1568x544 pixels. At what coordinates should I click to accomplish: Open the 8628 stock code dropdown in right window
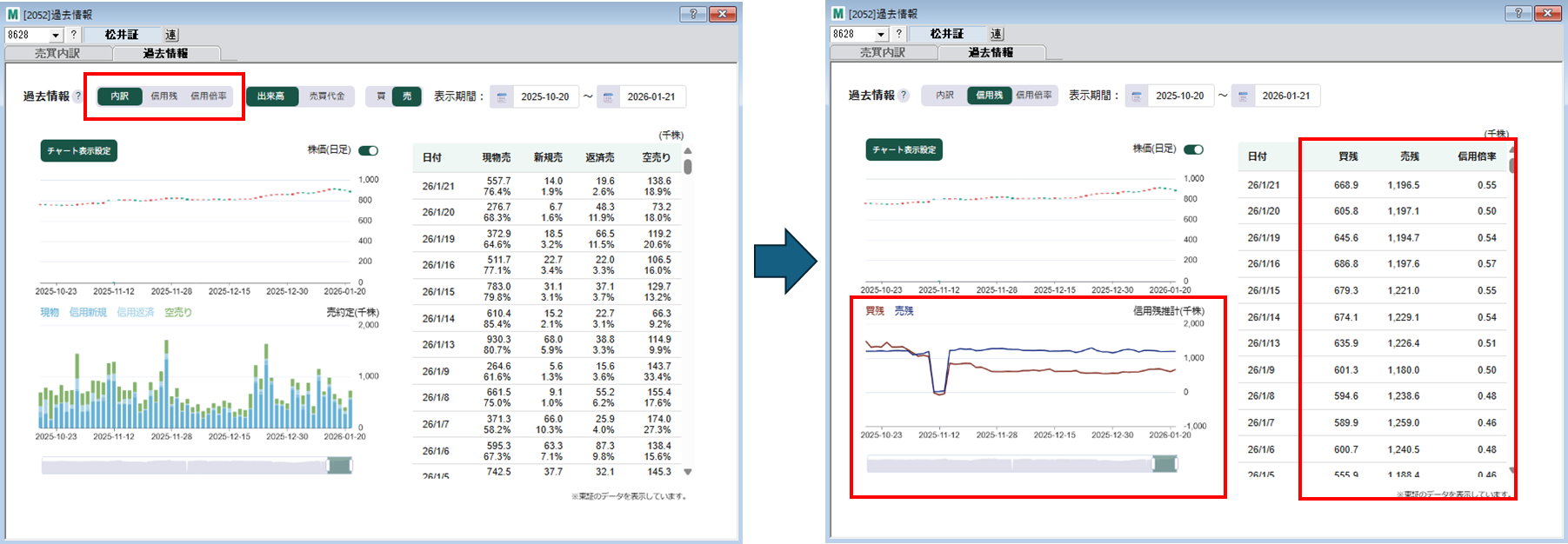tap(881, 35)
